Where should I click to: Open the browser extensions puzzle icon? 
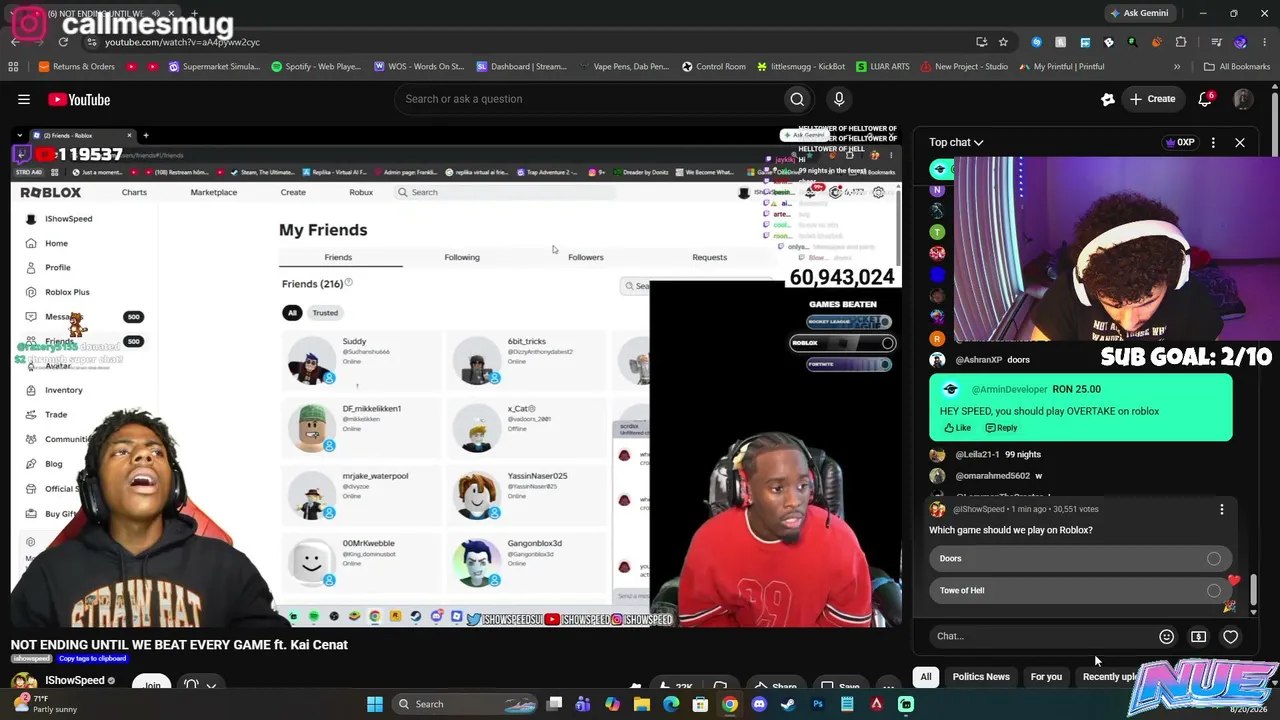coord(1181,42)
